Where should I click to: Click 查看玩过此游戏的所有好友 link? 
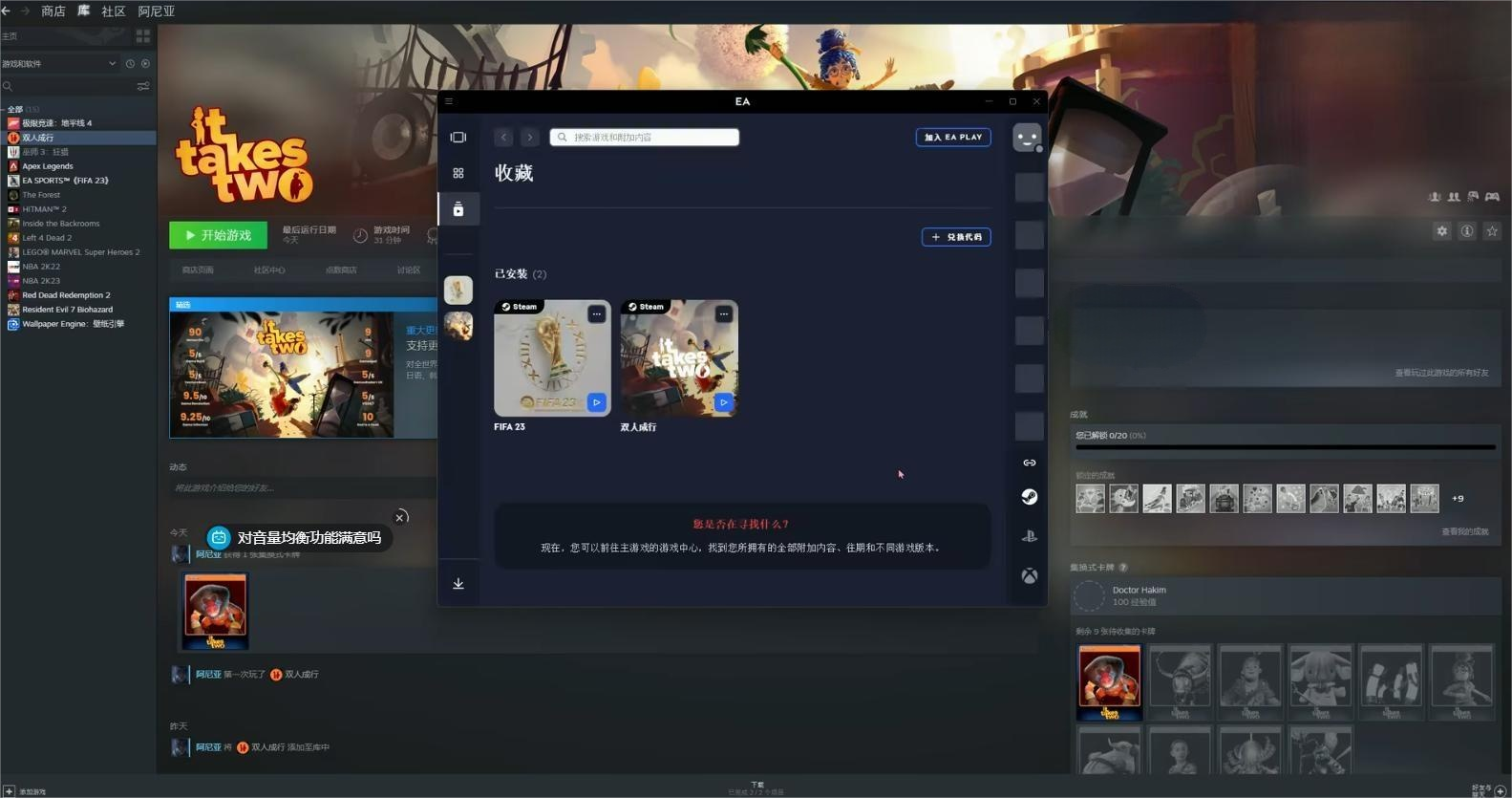[1441, 373]
